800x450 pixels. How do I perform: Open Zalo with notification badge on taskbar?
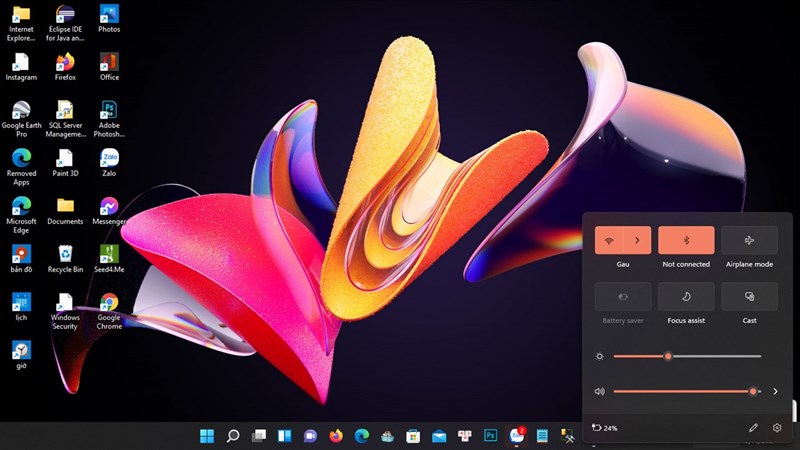[517, 436]
